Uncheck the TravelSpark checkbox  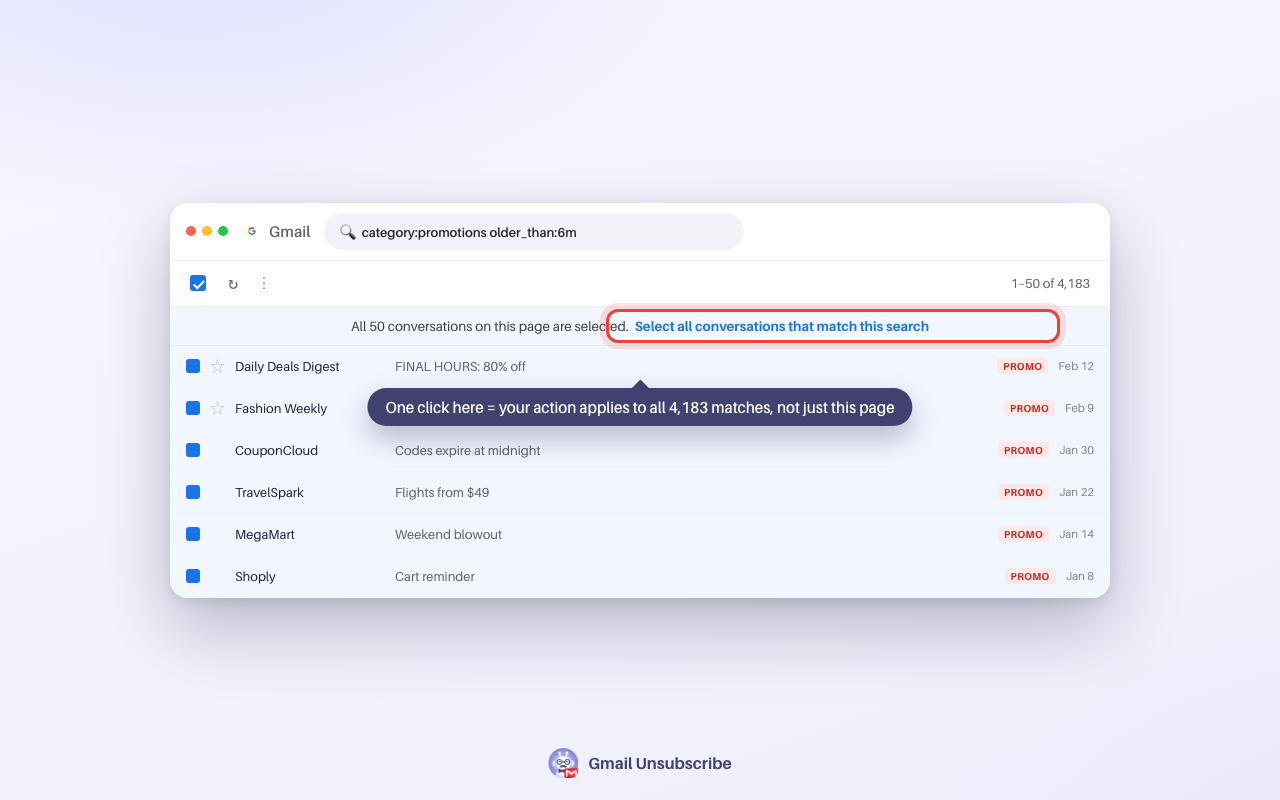[193, 492]
